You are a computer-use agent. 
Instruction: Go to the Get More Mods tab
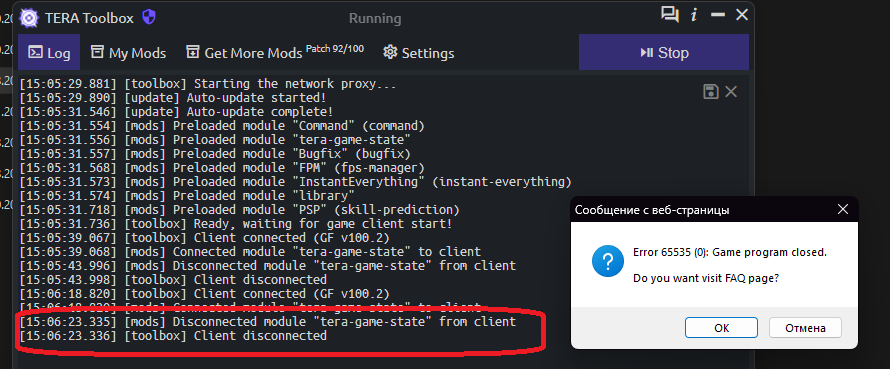click(x=275, y=53)
